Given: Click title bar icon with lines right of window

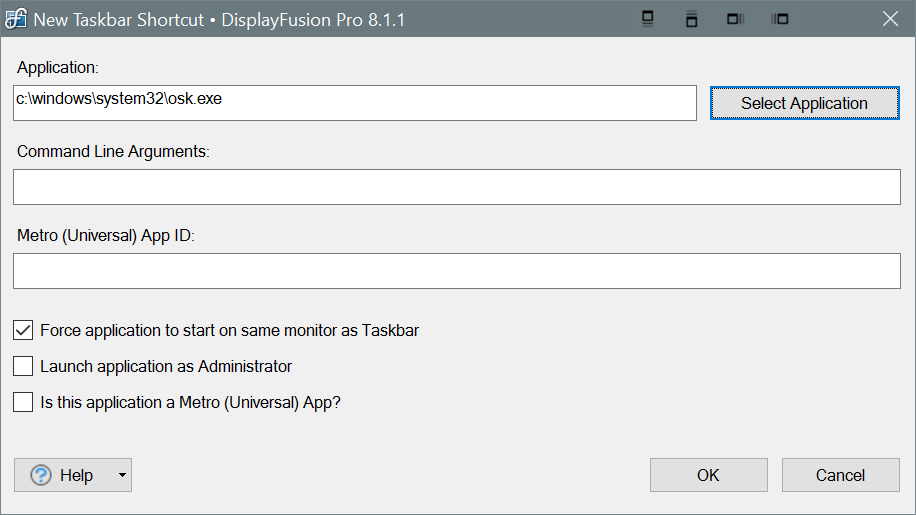Looking at the screenshot, I should coord(736,19).
